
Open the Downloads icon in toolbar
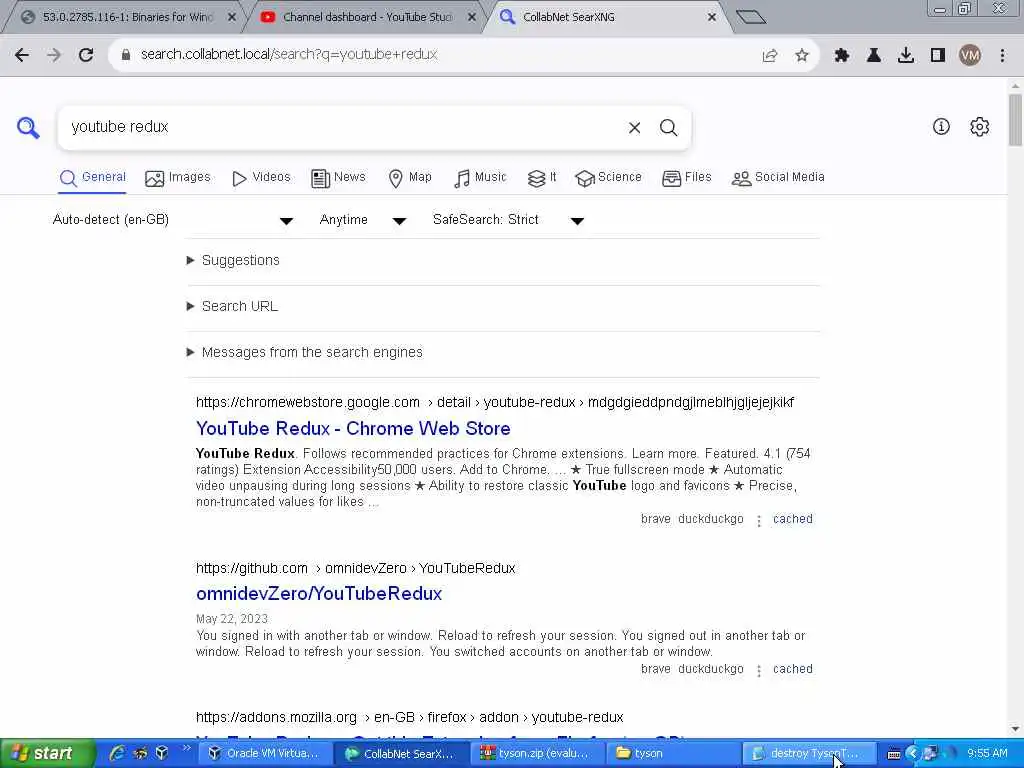tap(906, 55)
